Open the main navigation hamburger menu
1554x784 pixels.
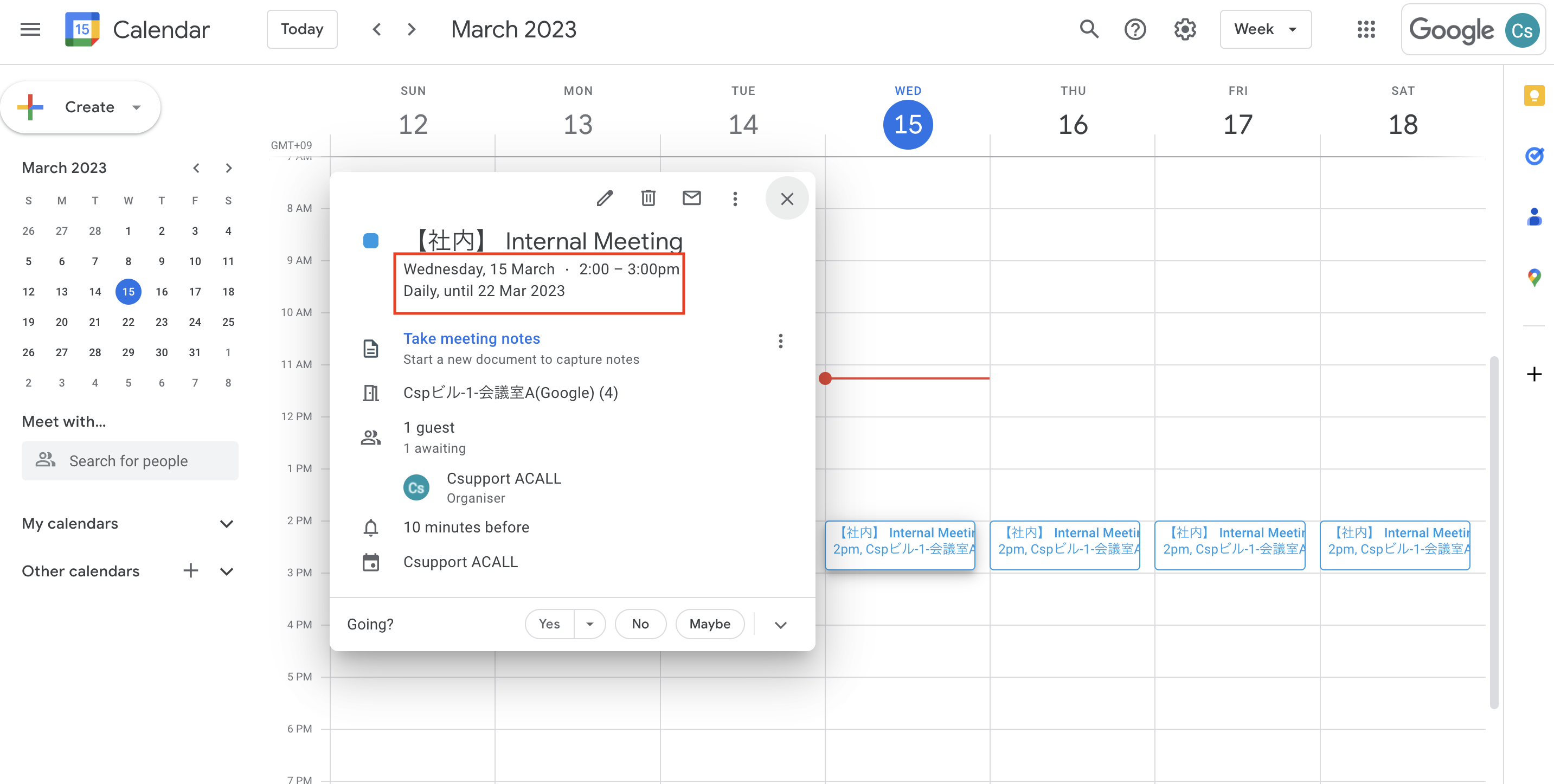click(29, 29)
